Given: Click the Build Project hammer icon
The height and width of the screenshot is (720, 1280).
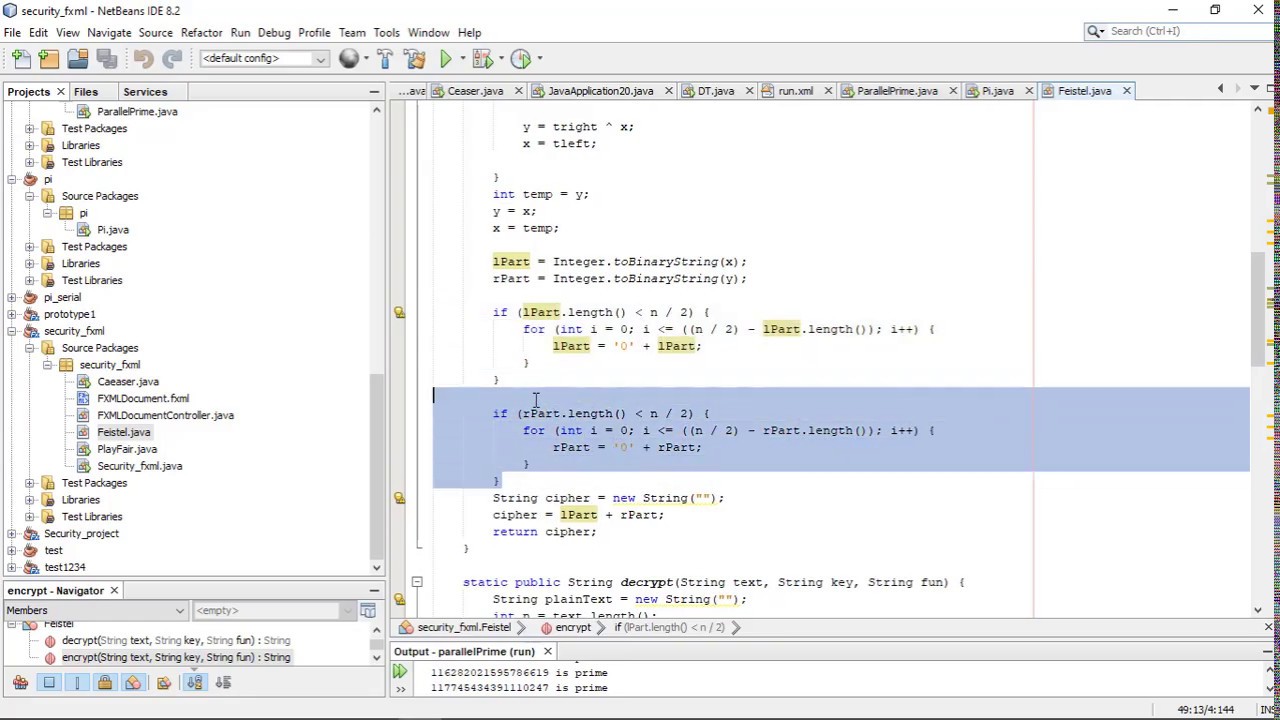Looking at the screenshot, I should coord(384,59).
